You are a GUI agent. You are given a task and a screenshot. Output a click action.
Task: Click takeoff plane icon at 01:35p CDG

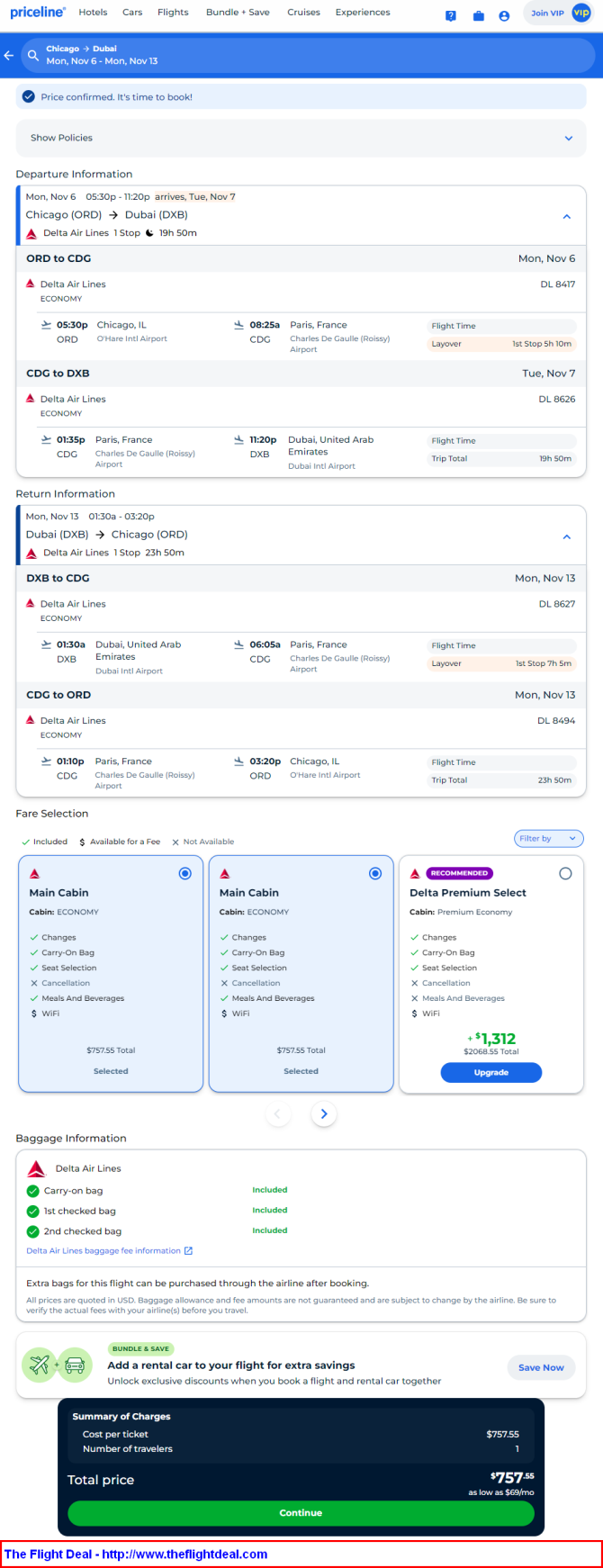tap(46, 440)
